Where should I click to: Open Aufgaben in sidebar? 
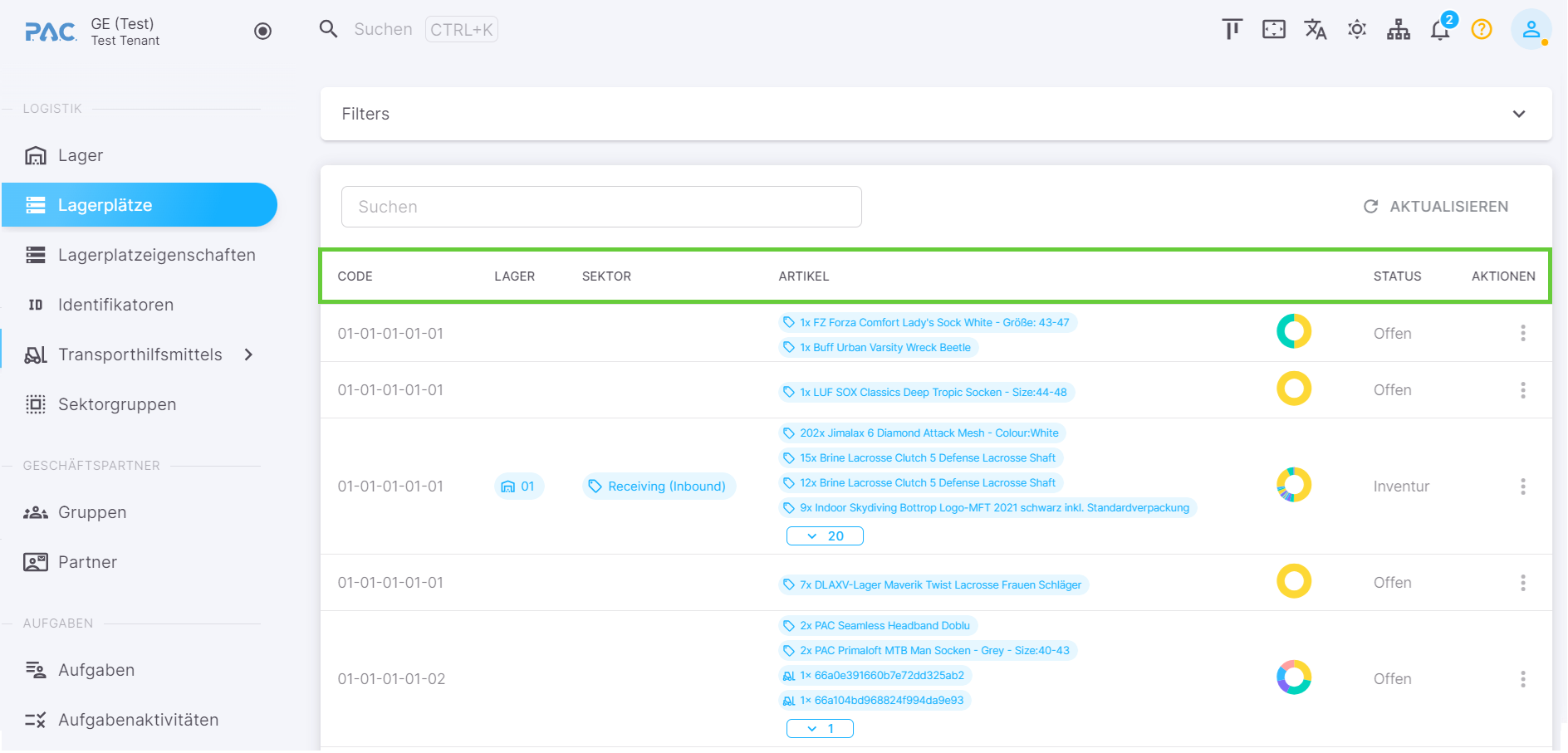[x=140, y=670]
